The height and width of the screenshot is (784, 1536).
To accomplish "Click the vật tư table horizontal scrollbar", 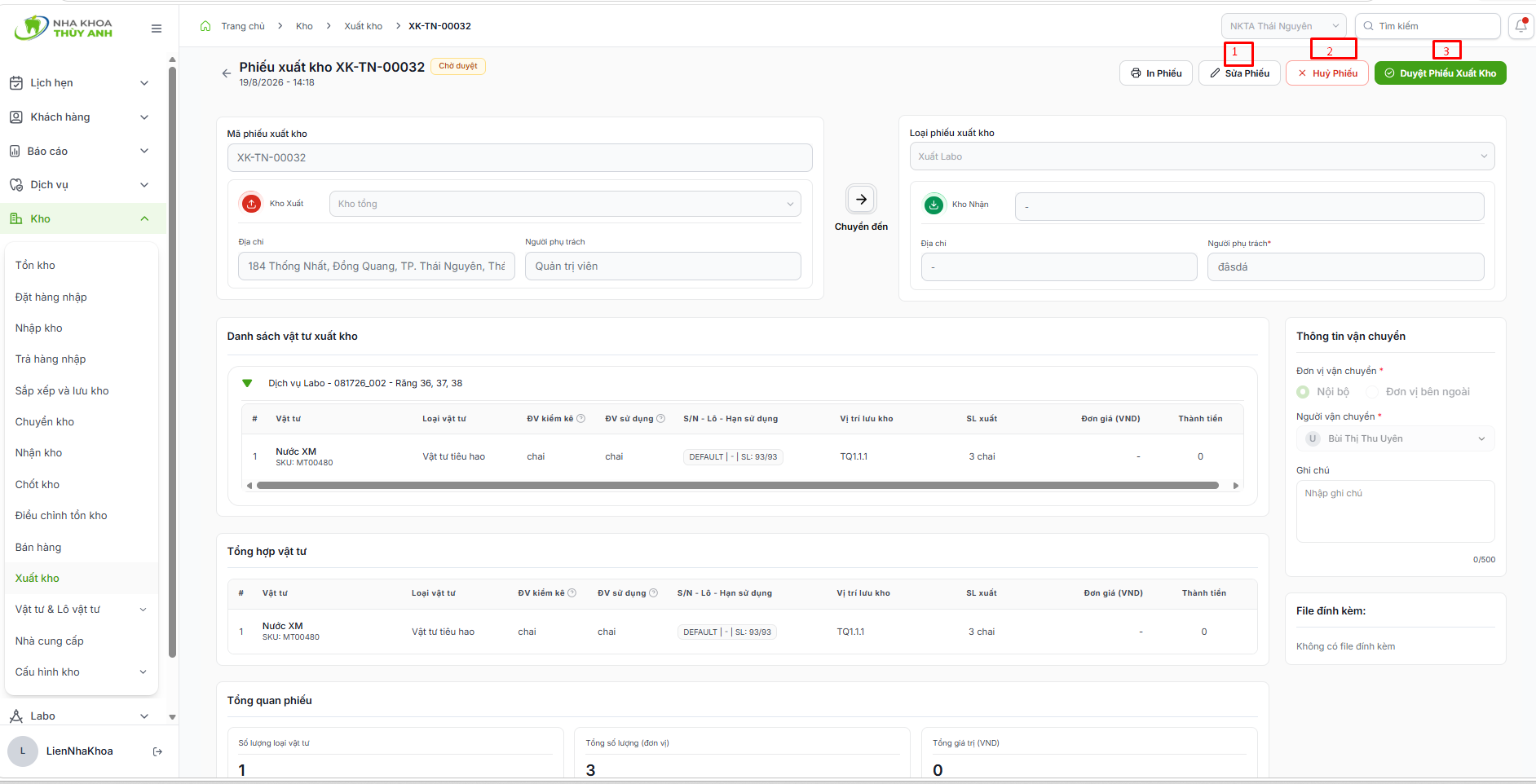I will pos(737,486).
